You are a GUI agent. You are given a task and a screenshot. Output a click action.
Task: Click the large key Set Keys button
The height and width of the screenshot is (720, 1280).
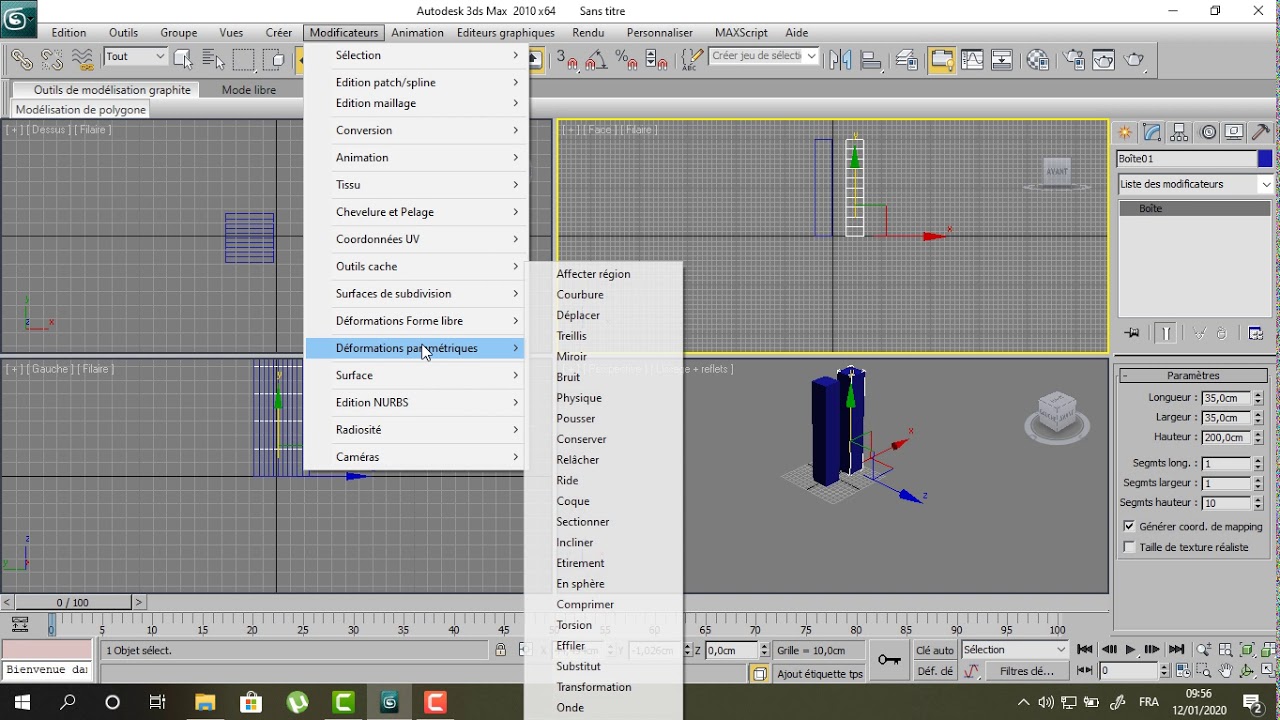point(889,660)
